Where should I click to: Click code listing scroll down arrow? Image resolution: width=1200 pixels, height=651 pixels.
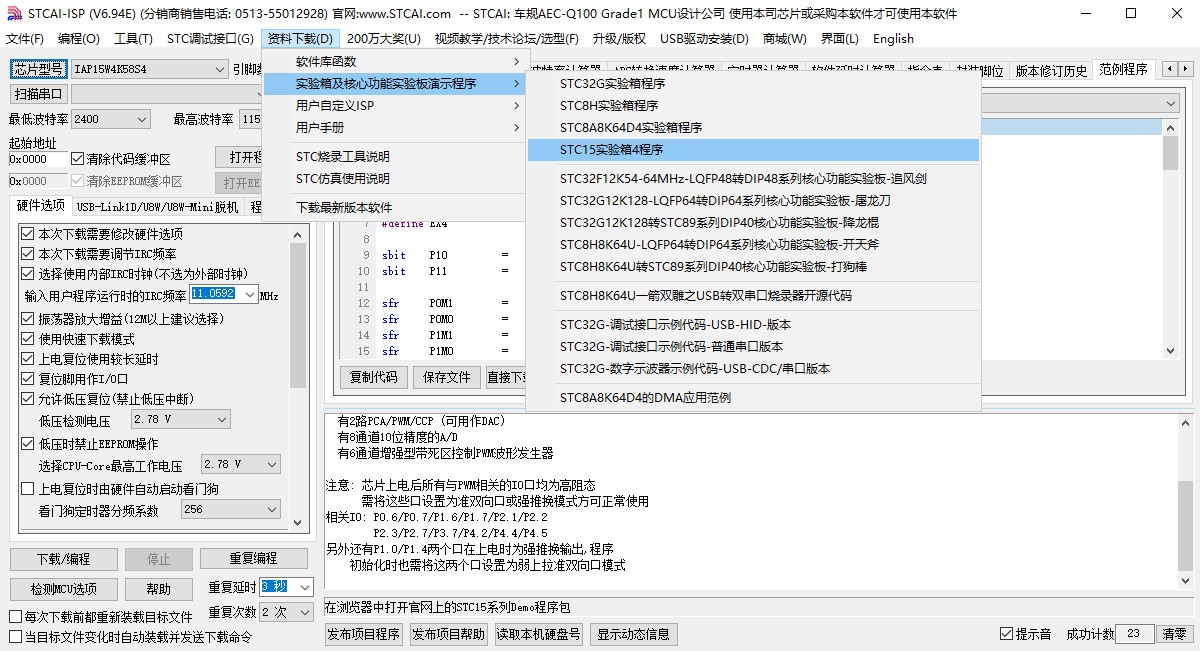pyautogui.click(x=1171, y=350)
